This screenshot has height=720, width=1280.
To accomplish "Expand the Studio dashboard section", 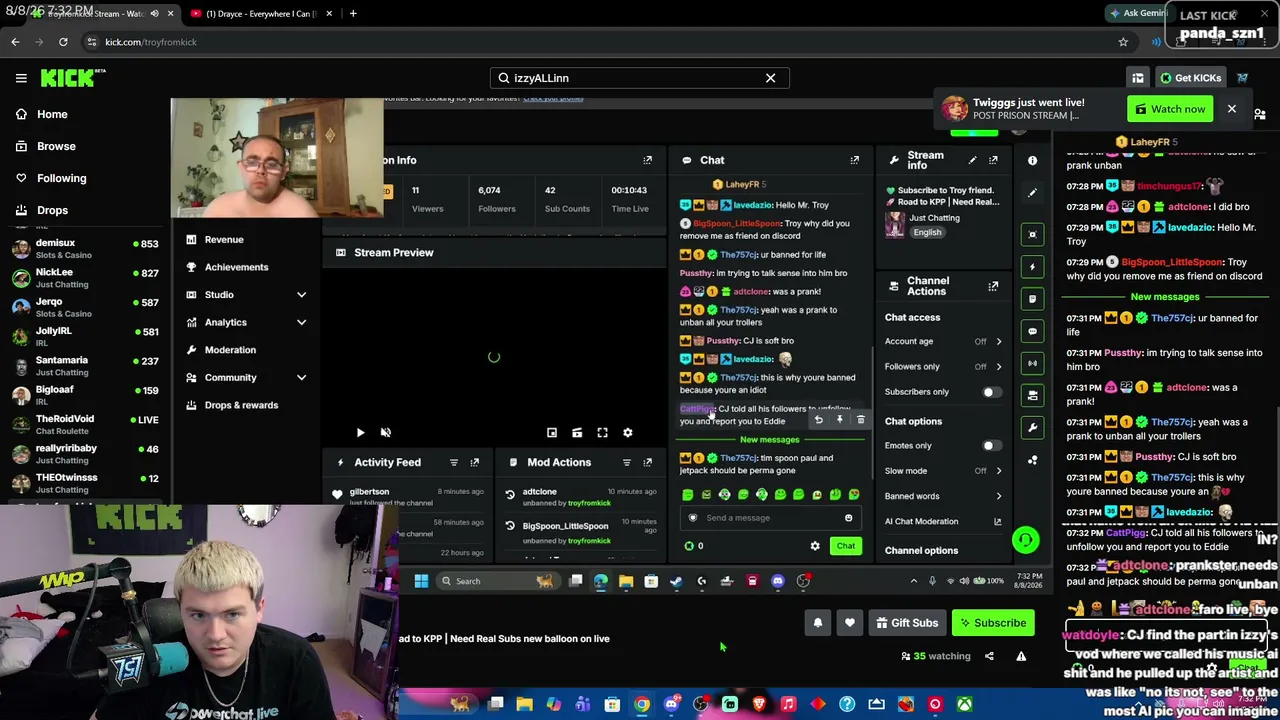I will pos(246,295).
